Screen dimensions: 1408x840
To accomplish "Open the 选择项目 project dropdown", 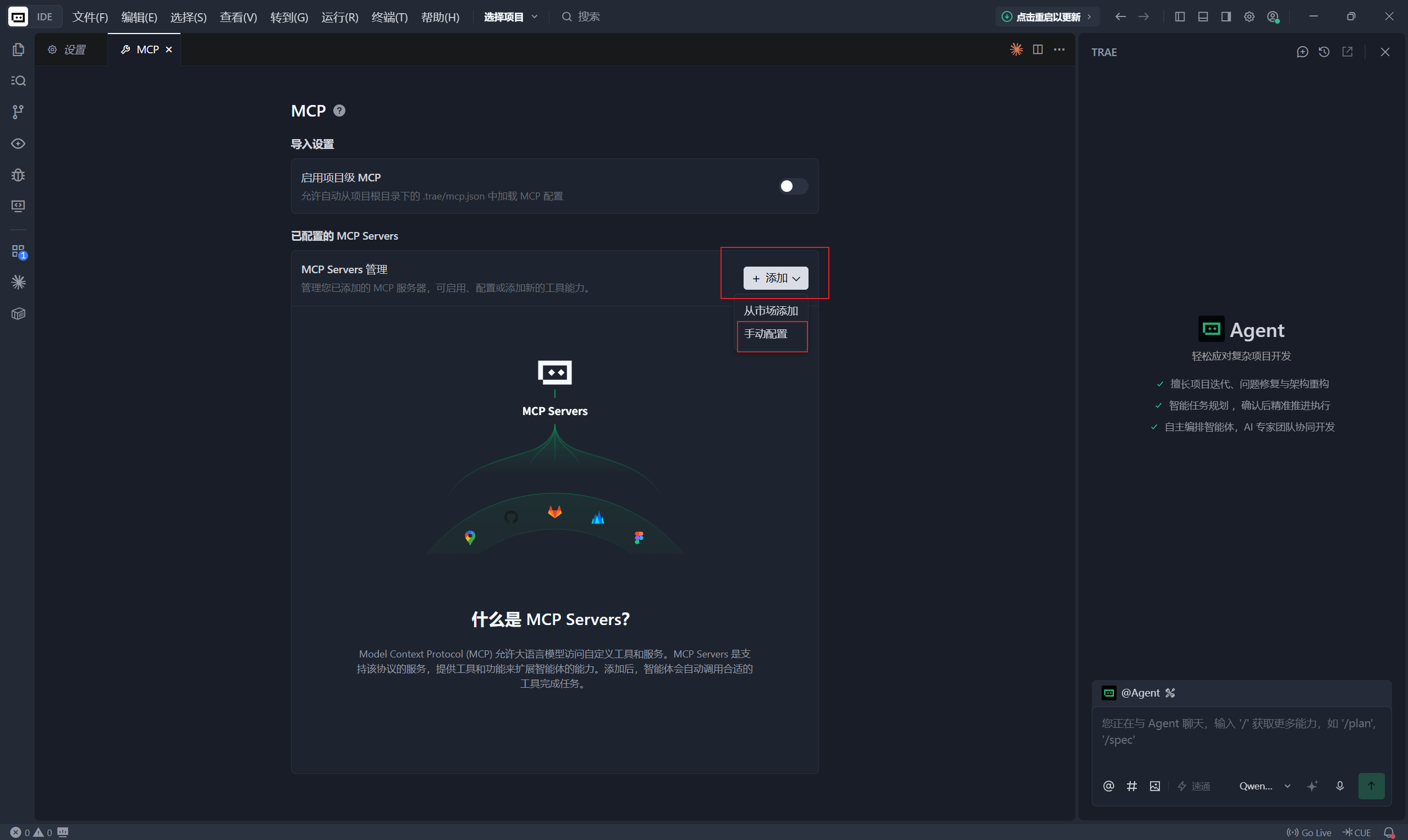I will pos(510,17).
